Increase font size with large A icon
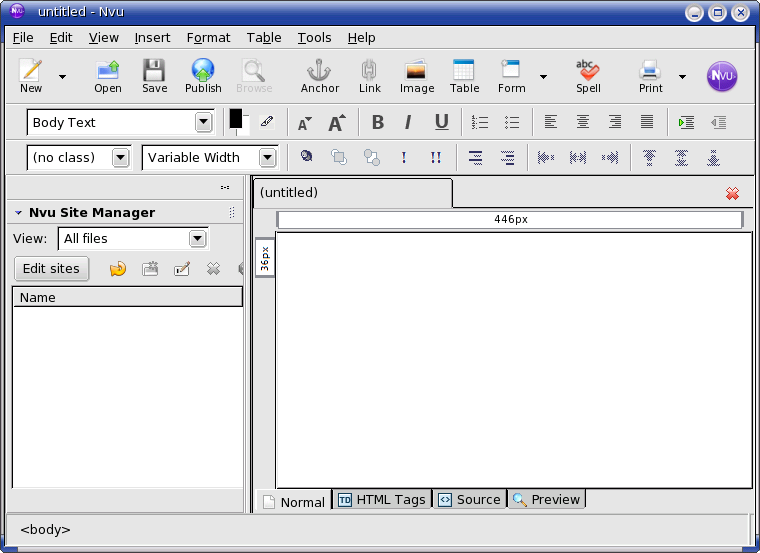 click(337, 123)
